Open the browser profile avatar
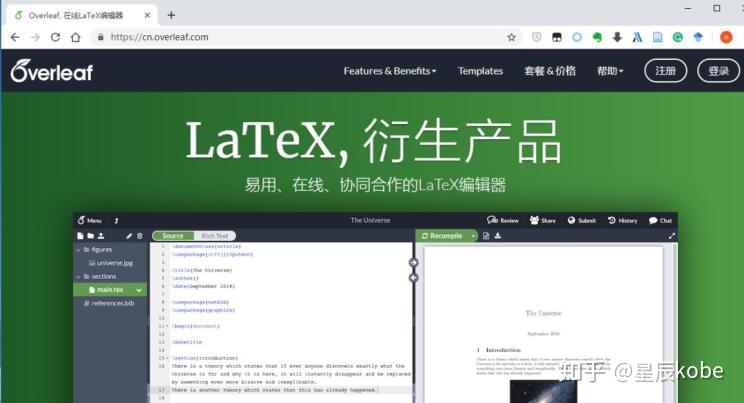 tap(726, 37)
